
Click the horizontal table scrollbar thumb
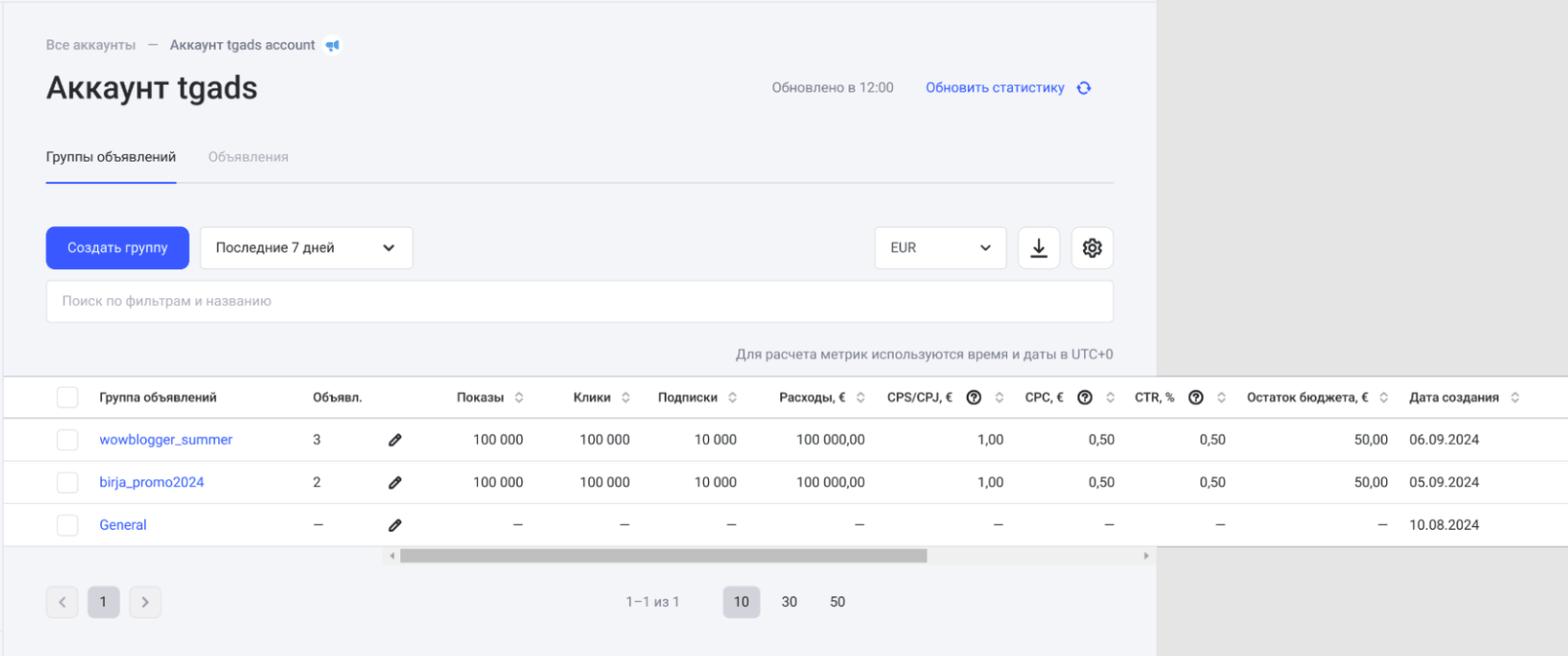tap(663, 556)
